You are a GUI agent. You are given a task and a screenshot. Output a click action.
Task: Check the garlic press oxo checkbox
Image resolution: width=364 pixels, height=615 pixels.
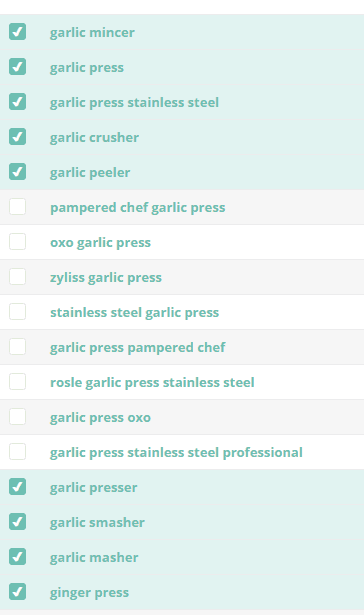18,417
